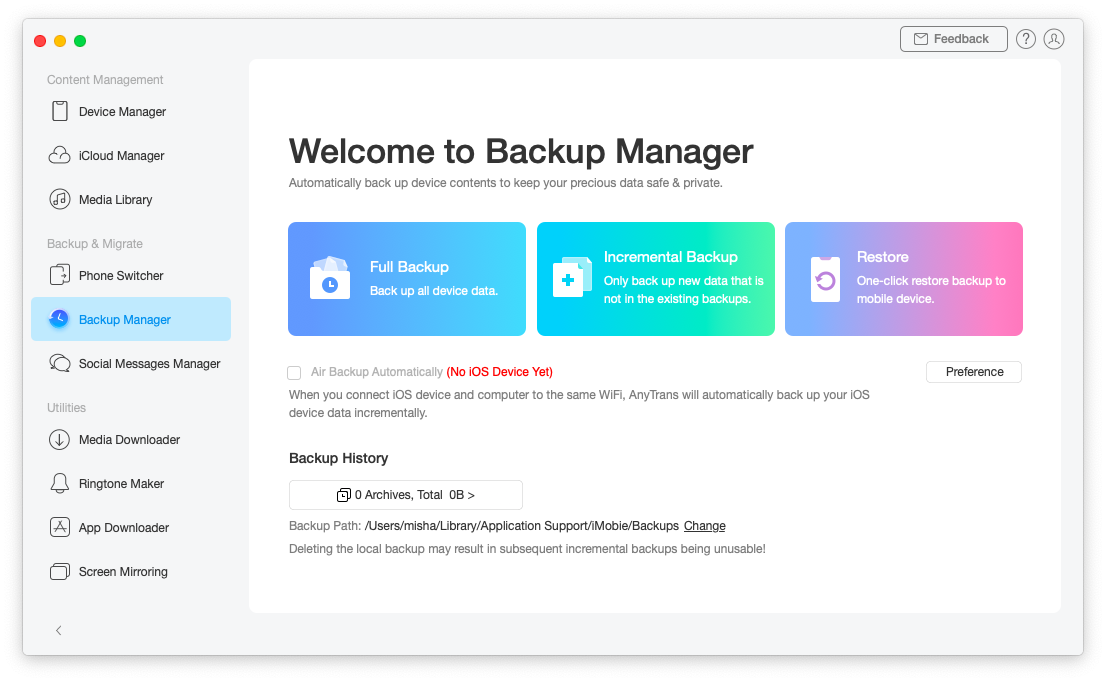
Task: Click the App Downloader icon
Action: (x=60, y=527)
